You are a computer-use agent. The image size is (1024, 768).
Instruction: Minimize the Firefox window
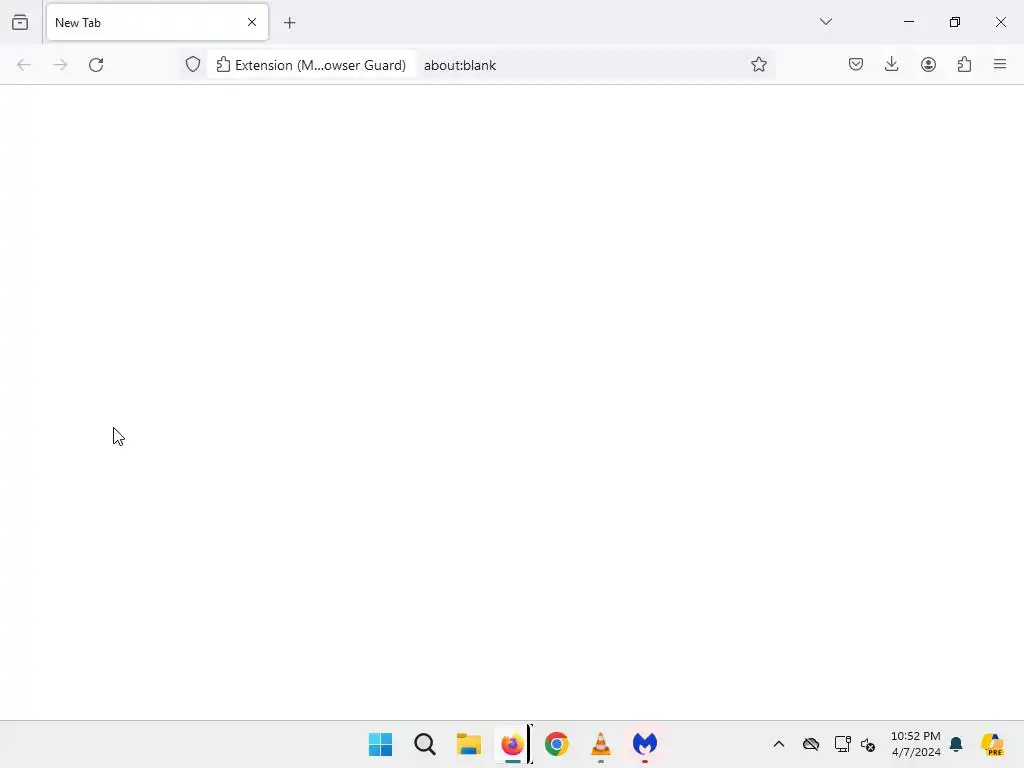pos(909,22)
